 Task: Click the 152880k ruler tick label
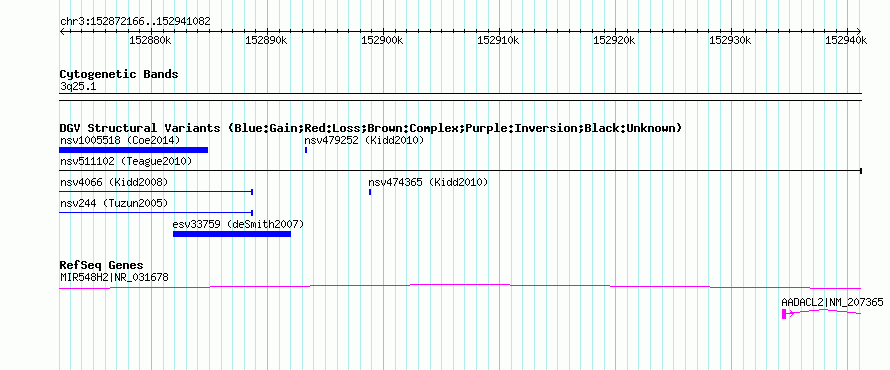(x=150, y=40)
